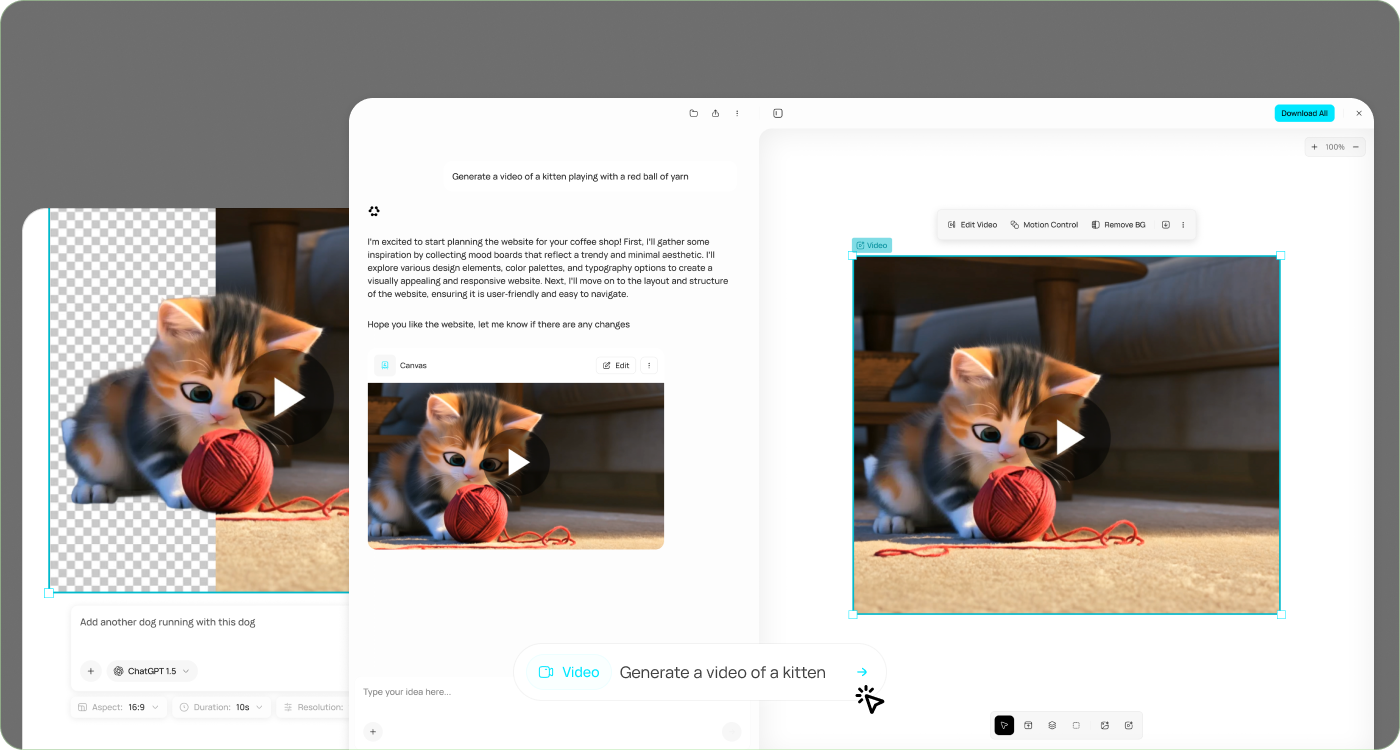Select the cursor selection tool

(x=1004, y=725)
